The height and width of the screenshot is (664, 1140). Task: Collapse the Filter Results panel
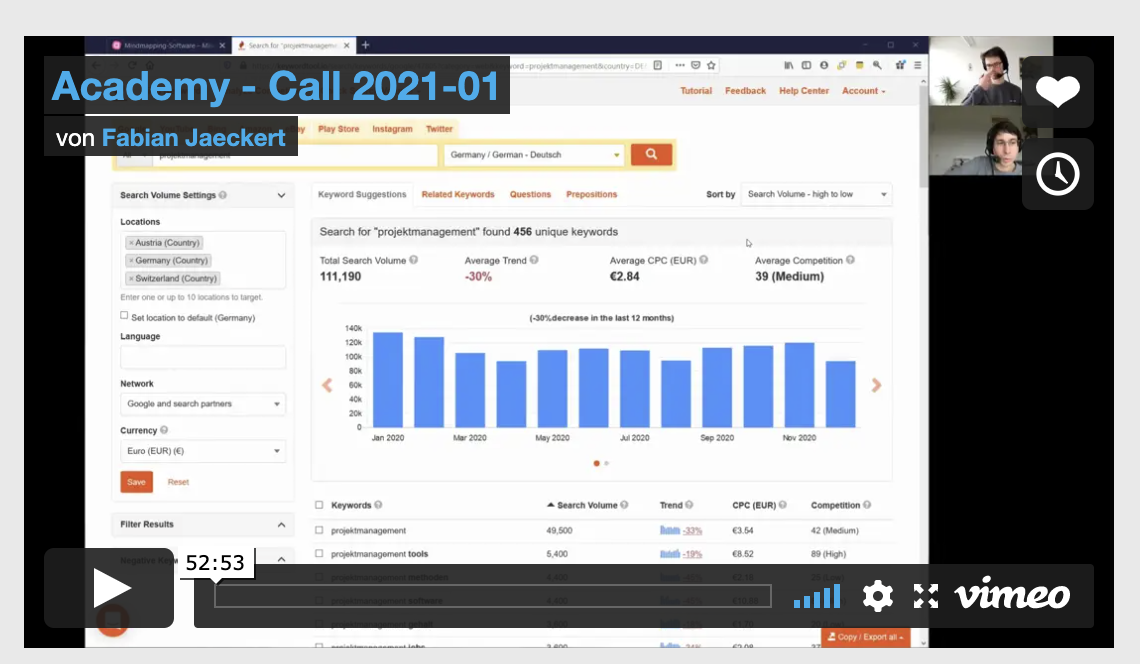(281, 524)
